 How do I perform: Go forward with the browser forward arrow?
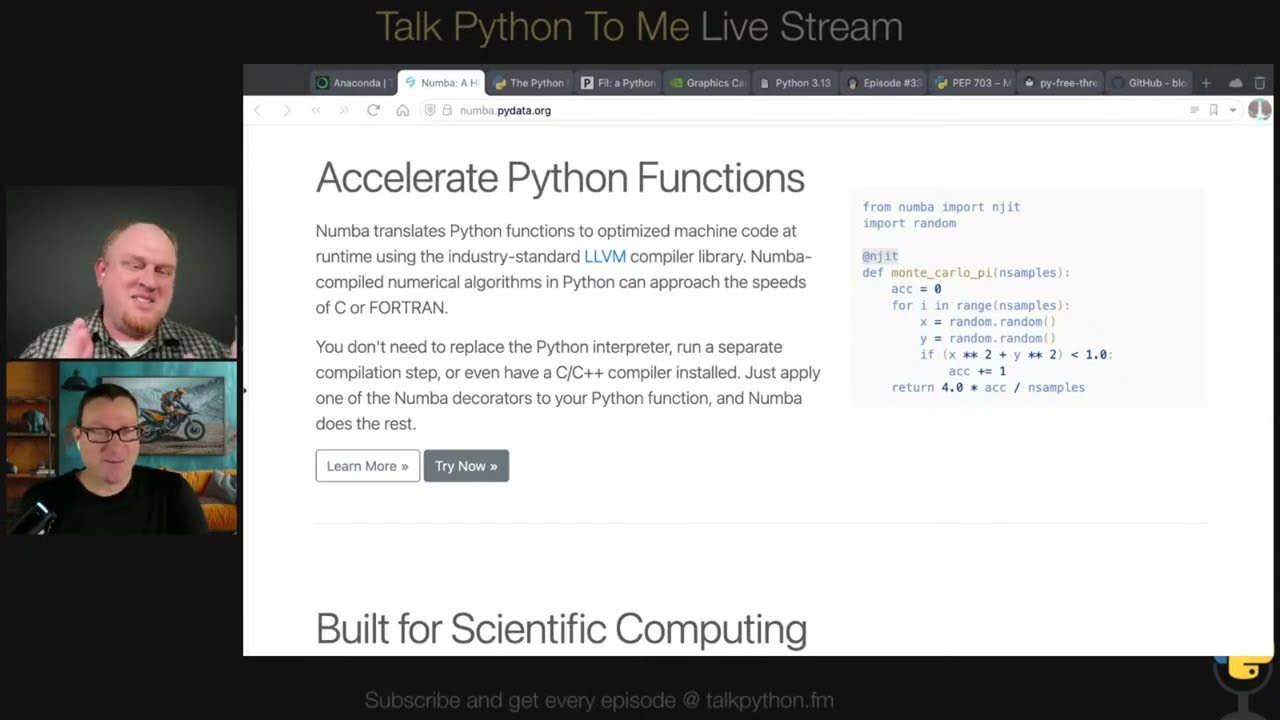tap(286, 110)
